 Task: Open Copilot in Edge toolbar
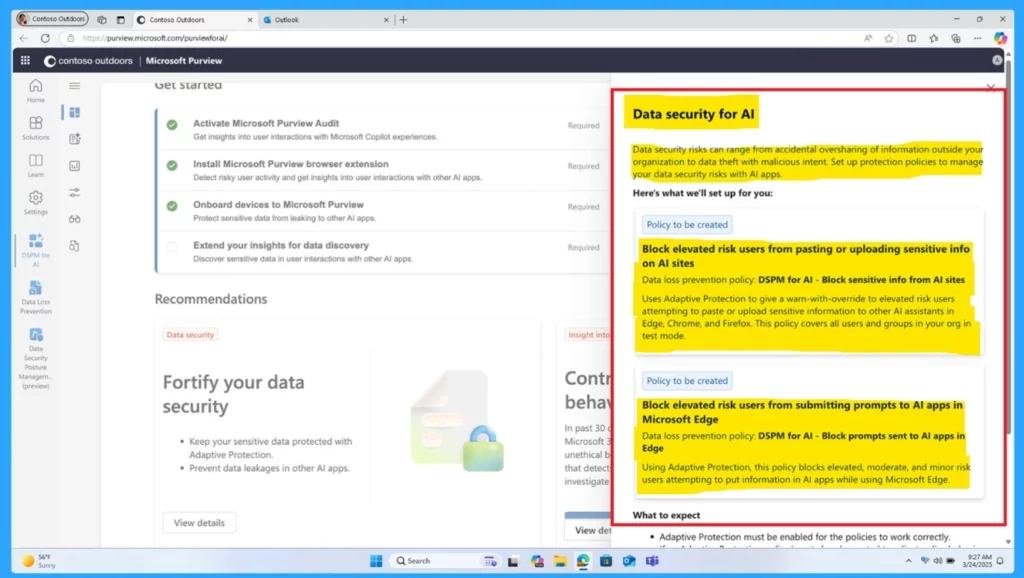pos(1000,39)
